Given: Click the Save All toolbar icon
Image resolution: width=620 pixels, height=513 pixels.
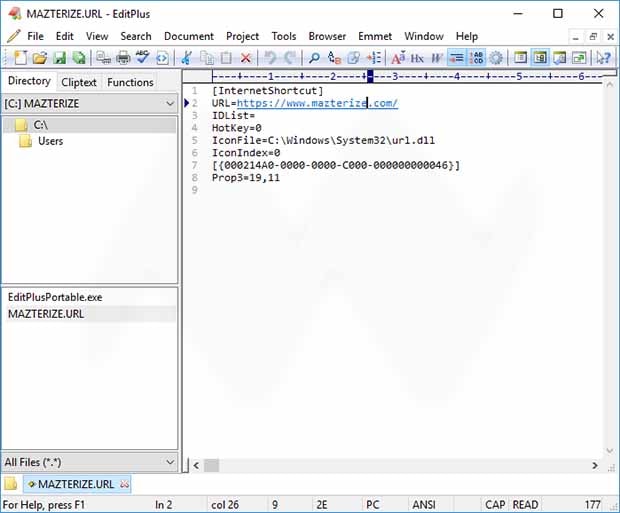Looking at the screenshot, I should click(79, 58).
